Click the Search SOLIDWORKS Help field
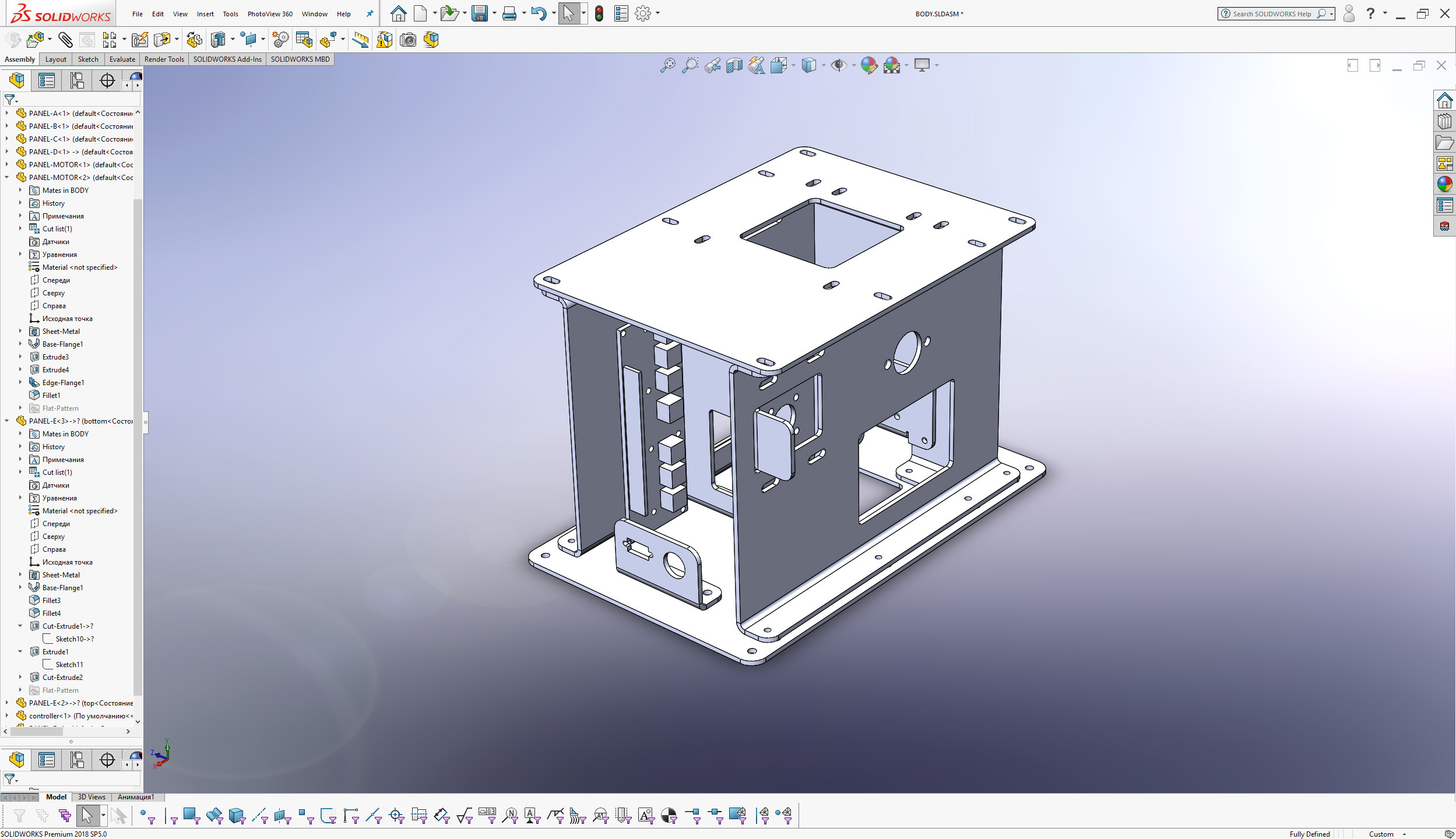The height and width of the screenshot is (839, 1456). tap(1276, 13)
